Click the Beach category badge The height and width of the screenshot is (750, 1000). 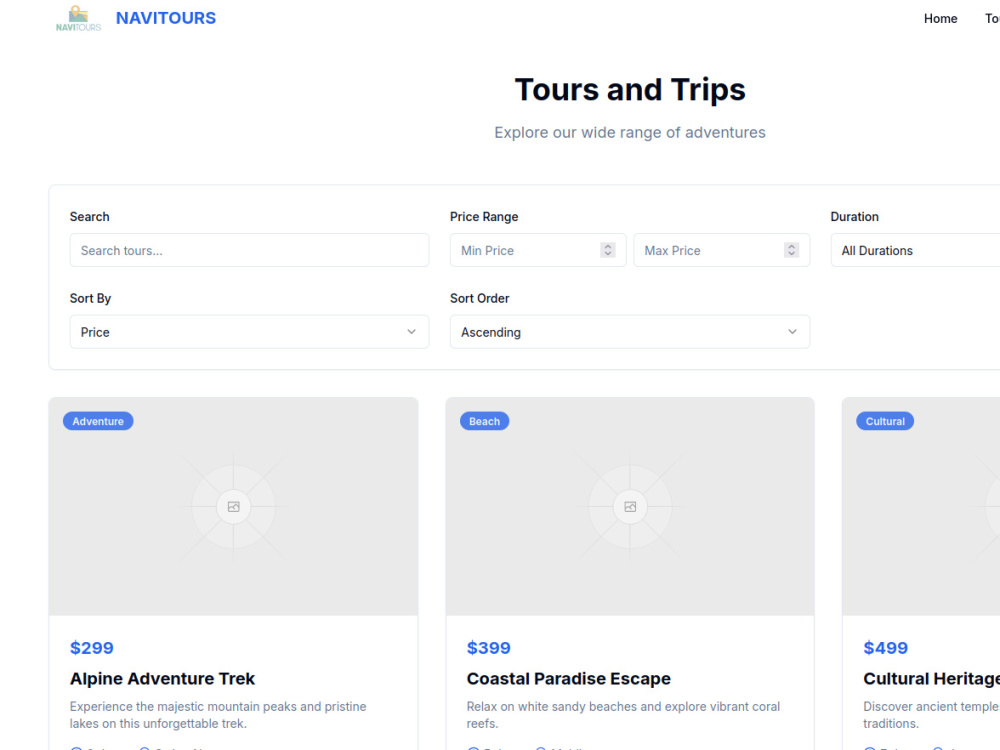[x=485, y=421]
